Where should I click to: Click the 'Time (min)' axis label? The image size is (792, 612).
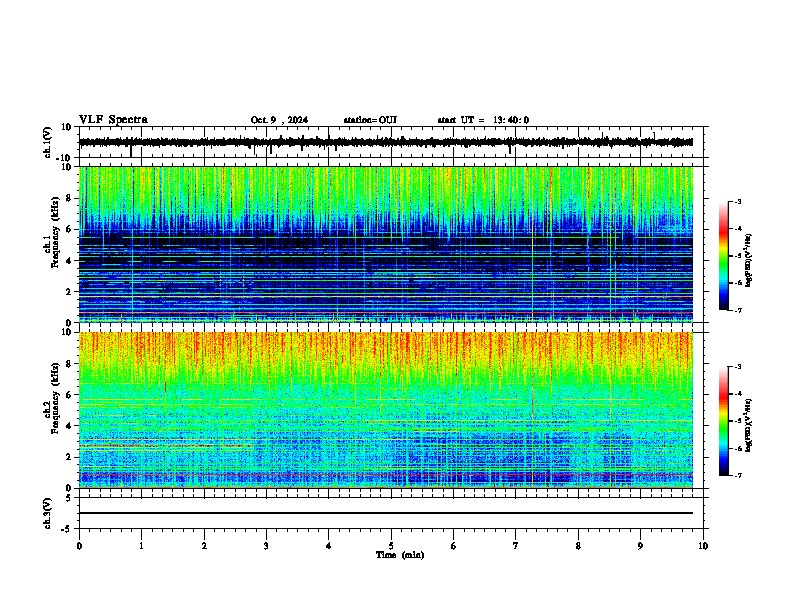[400, 555]
